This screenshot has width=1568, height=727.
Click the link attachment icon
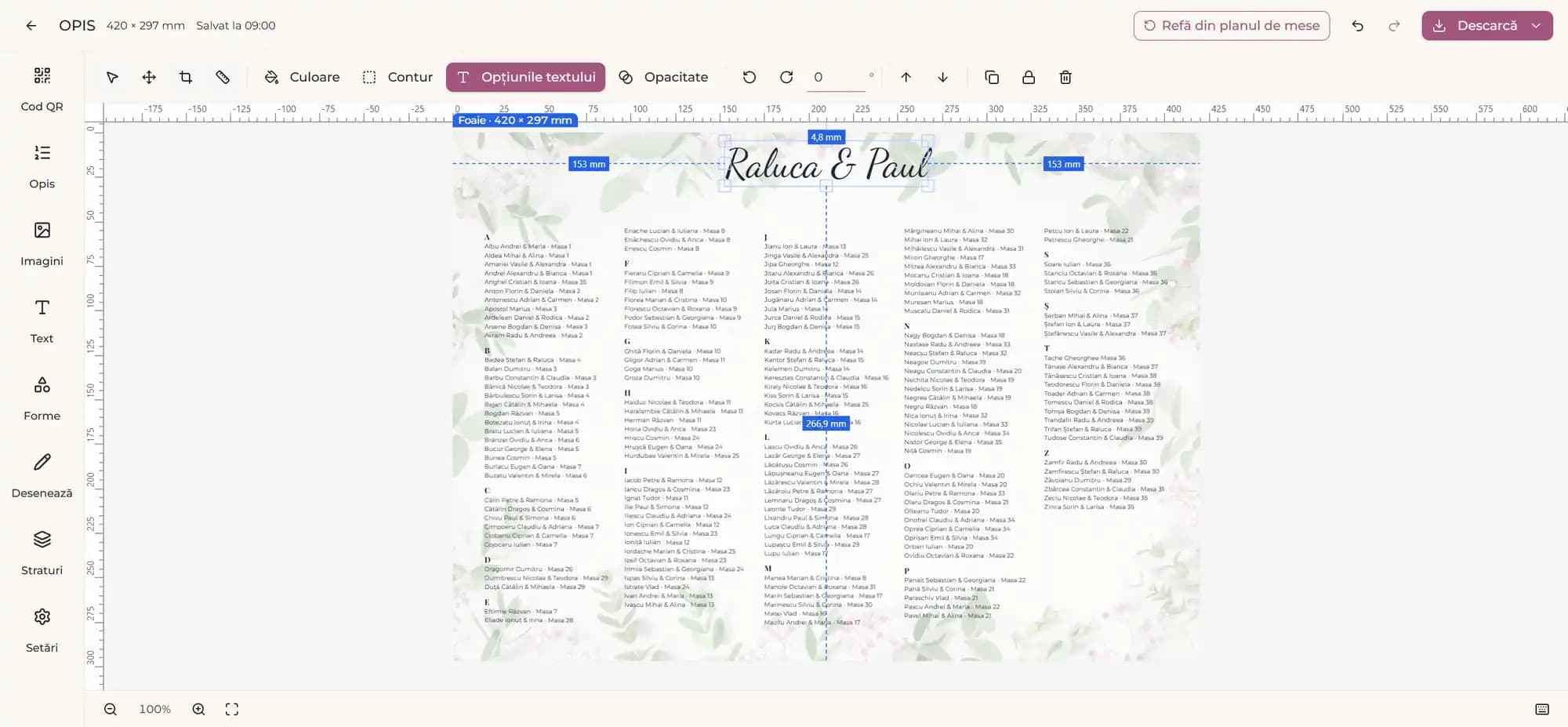223,77
